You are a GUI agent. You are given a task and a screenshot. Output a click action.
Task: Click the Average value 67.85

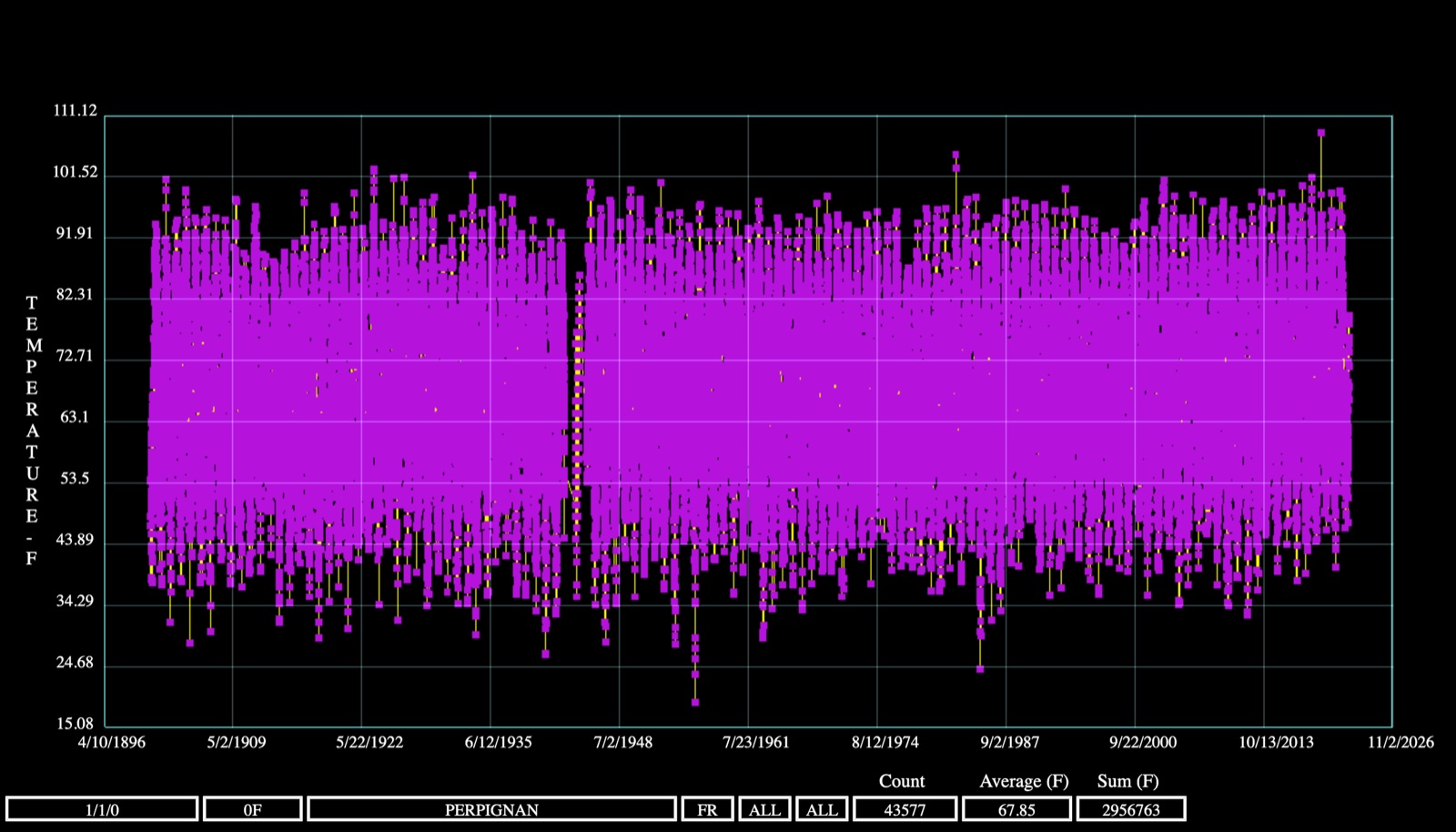pyautogui.click(x=1016, y=809)
